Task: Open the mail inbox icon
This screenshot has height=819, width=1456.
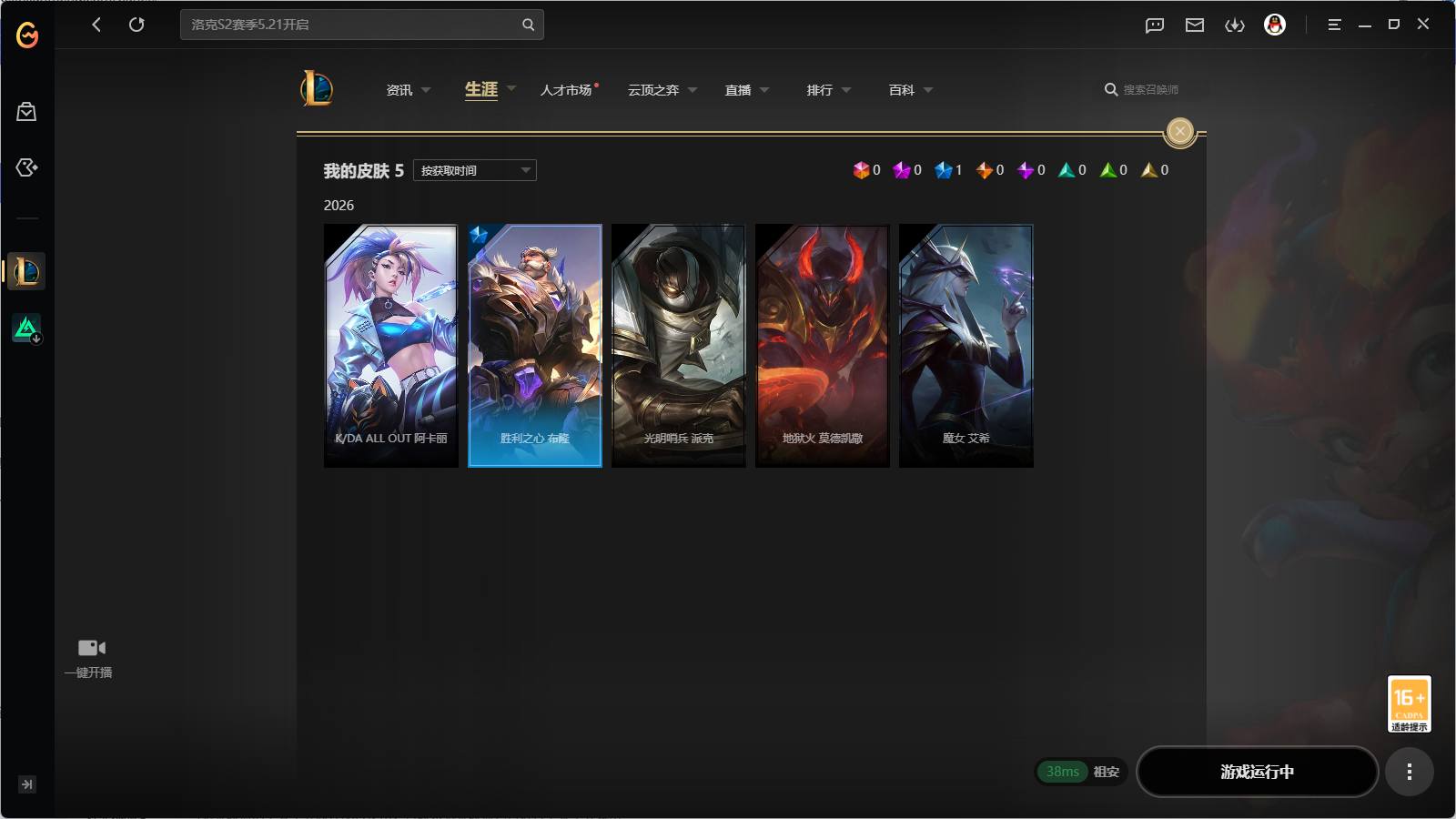Action: (1195, 25)
